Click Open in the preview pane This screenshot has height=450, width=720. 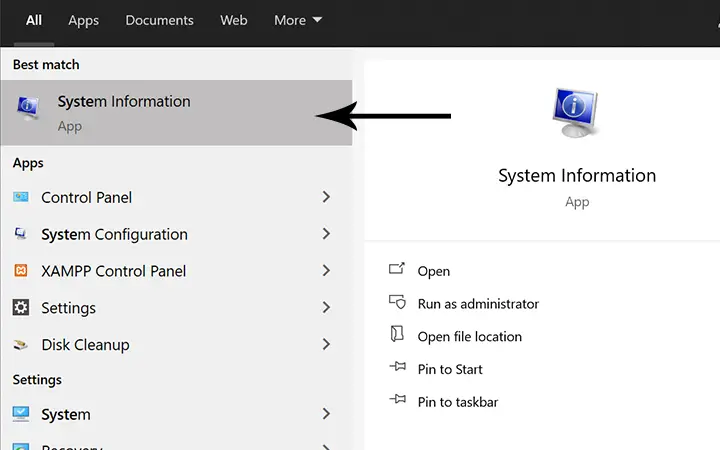tap(433, 271)
